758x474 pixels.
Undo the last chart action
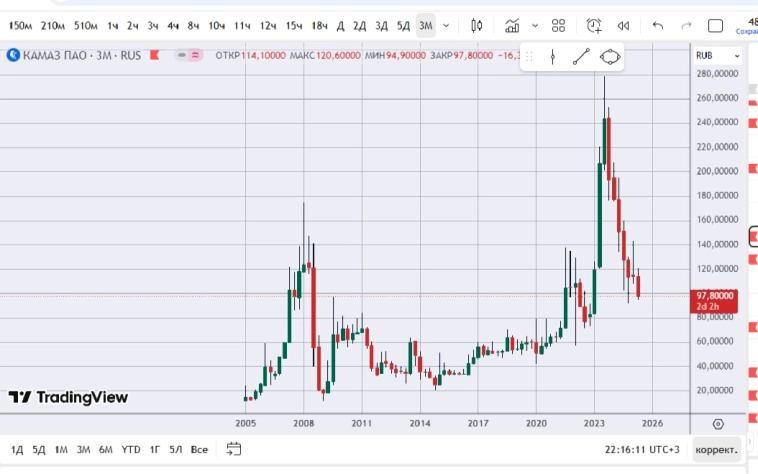tap(658, 25)
